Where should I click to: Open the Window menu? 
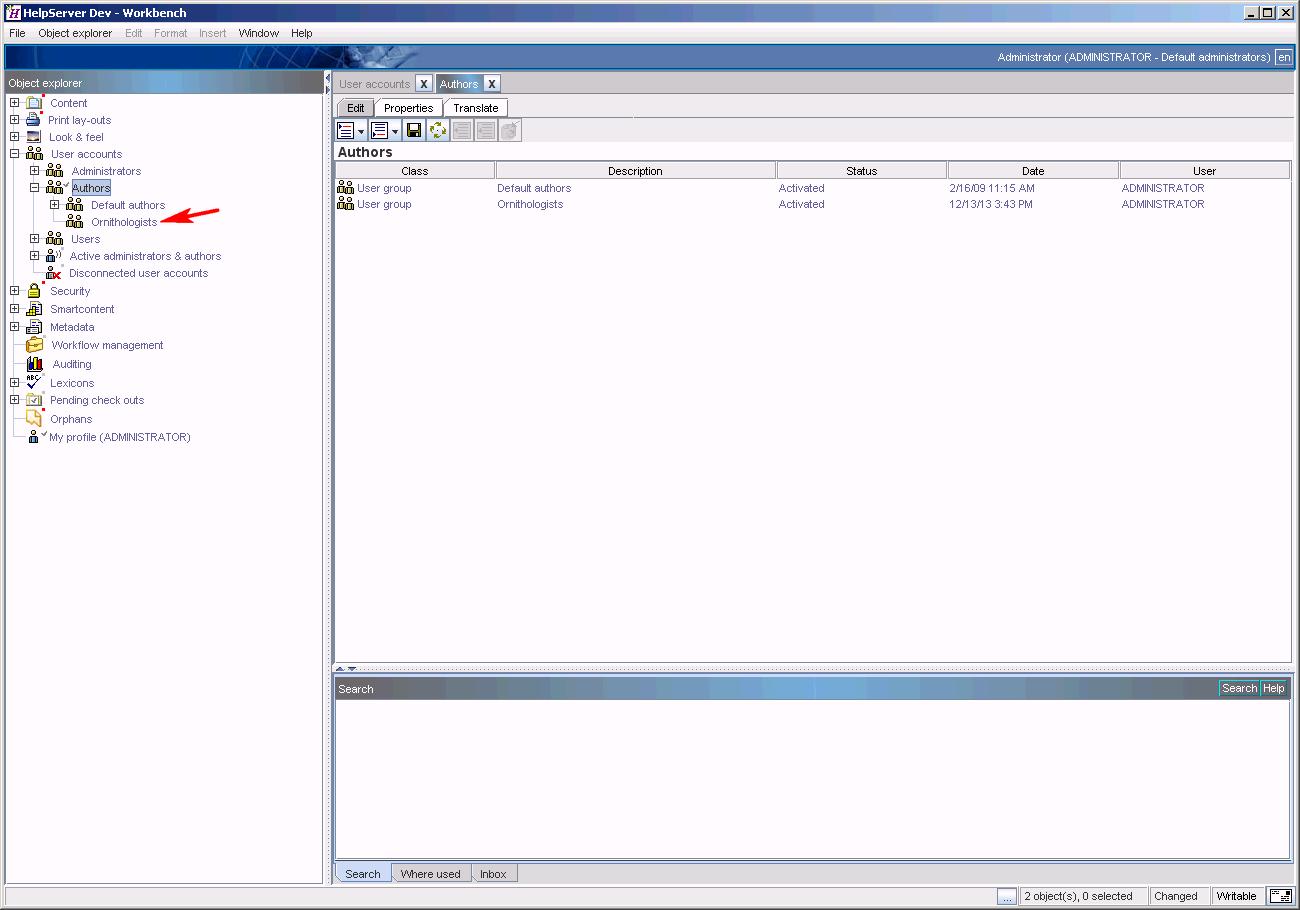(x=258, y=33)
